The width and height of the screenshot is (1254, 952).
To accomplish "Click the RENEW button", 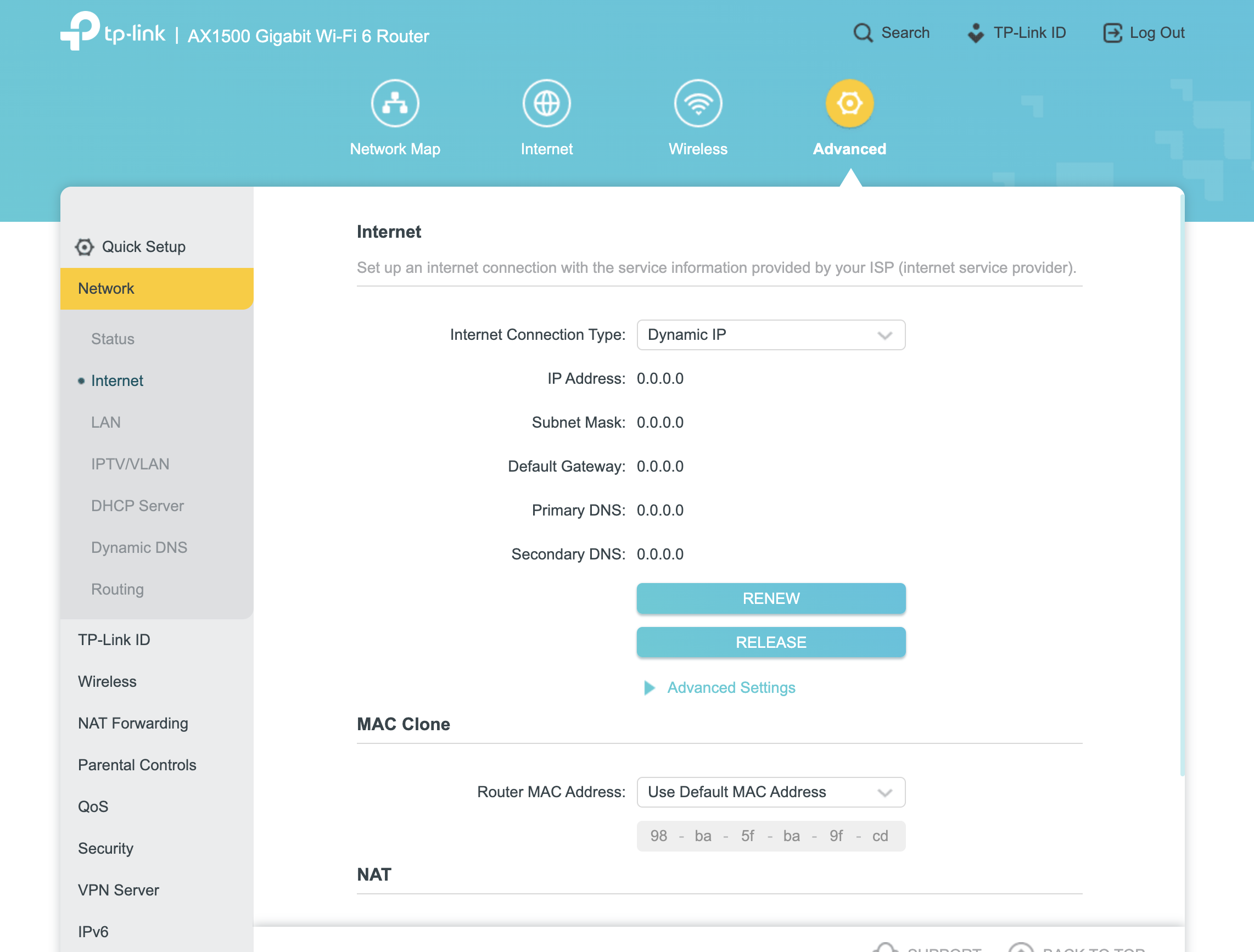I will tap(770, 599).
